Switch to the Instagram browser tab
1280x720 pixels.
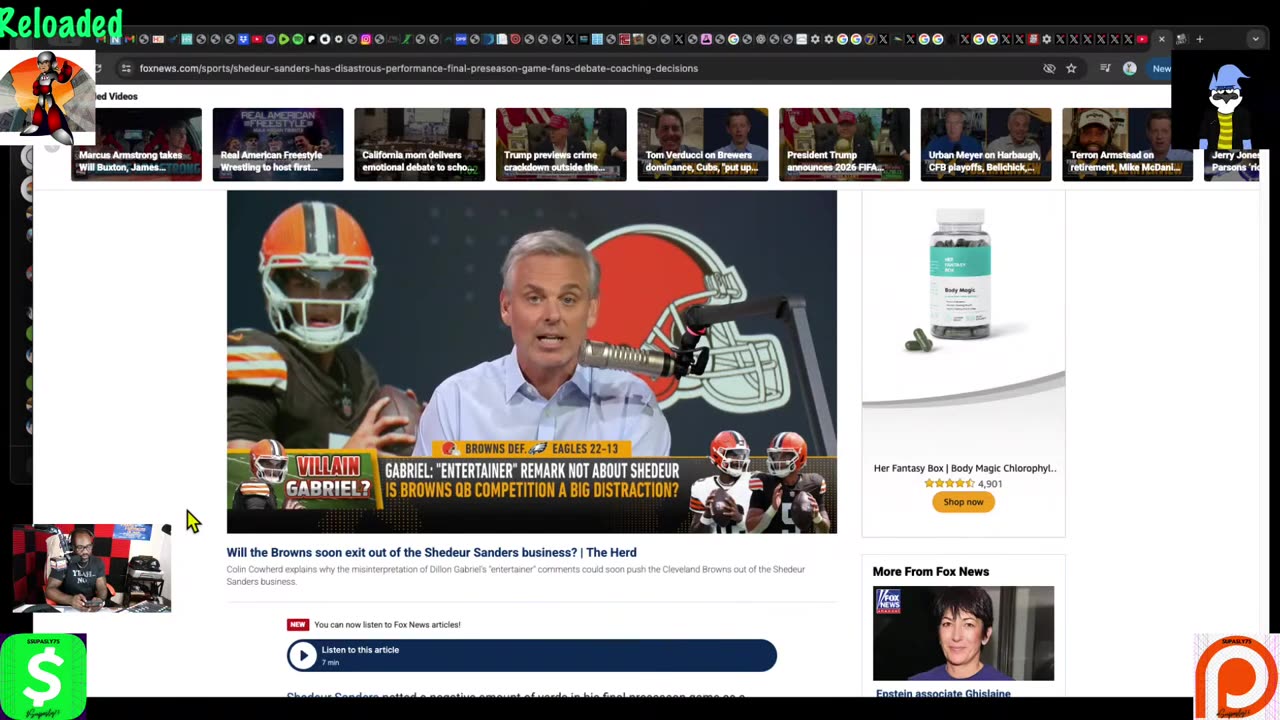click(x=366, y=39)
